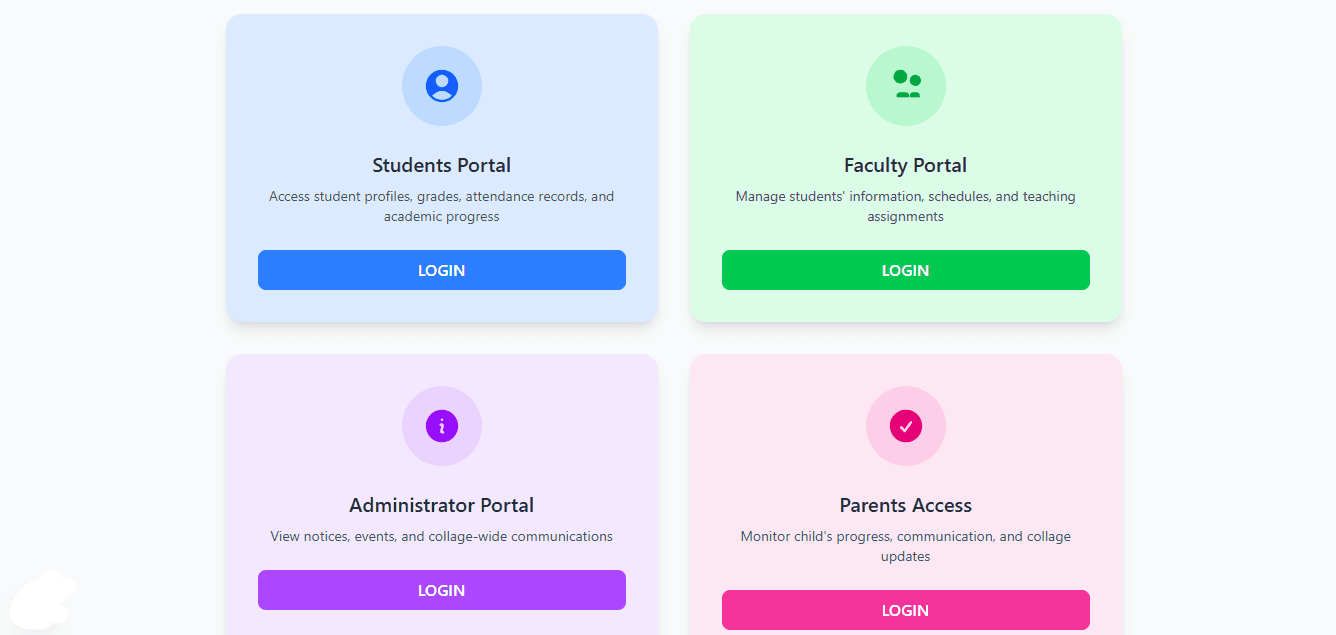Select the blue circular icon above Students Portal
Screen dimensions: 1336x635
click(442, 86)
